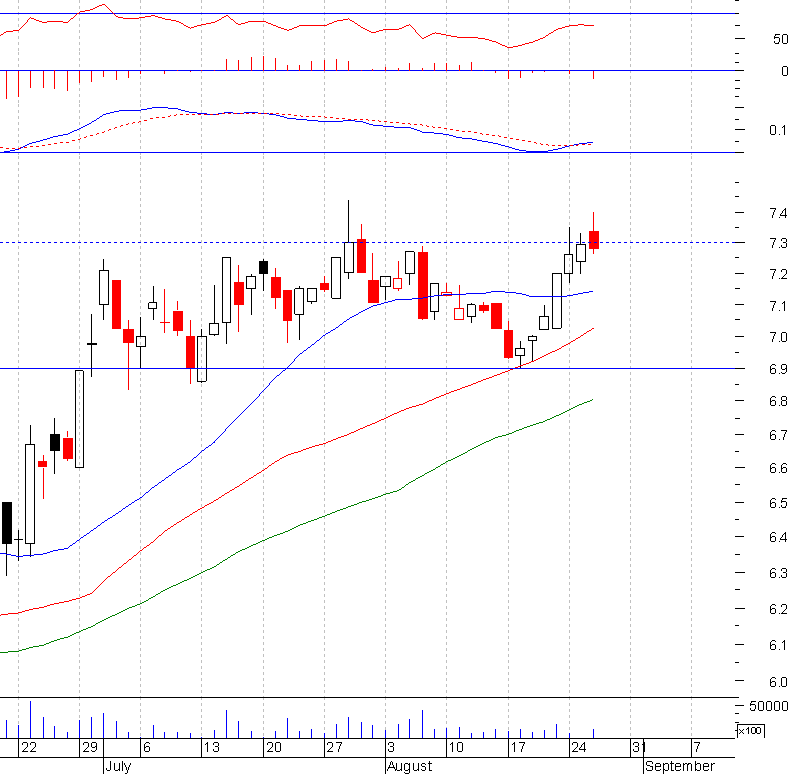Click date label 20 on time axis
Viewport: 792px width, 774px height.
pos(273,748)
